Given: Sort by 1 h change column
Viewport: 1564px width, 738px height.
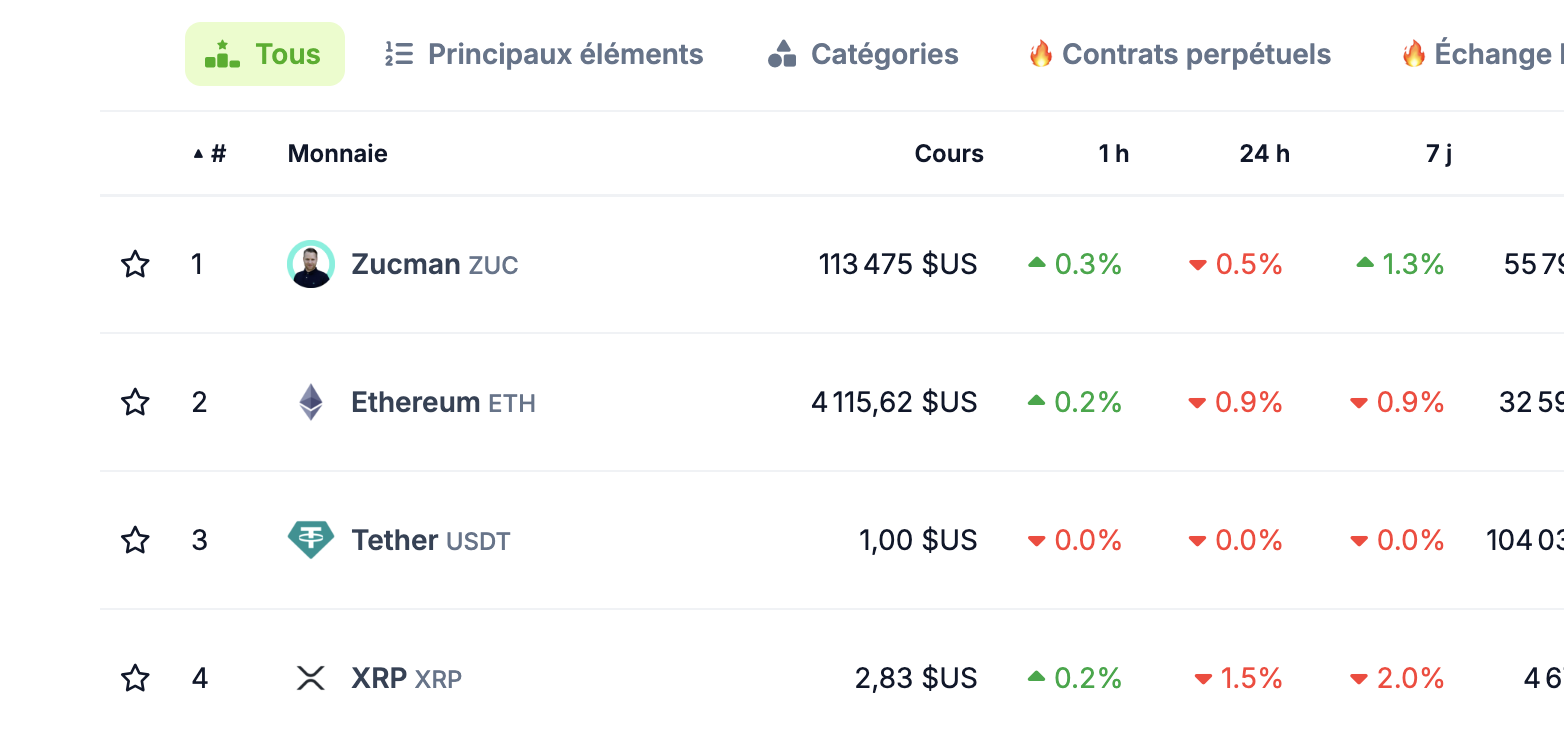Looking at the screenshot, I should click(x=1113, y=154).
